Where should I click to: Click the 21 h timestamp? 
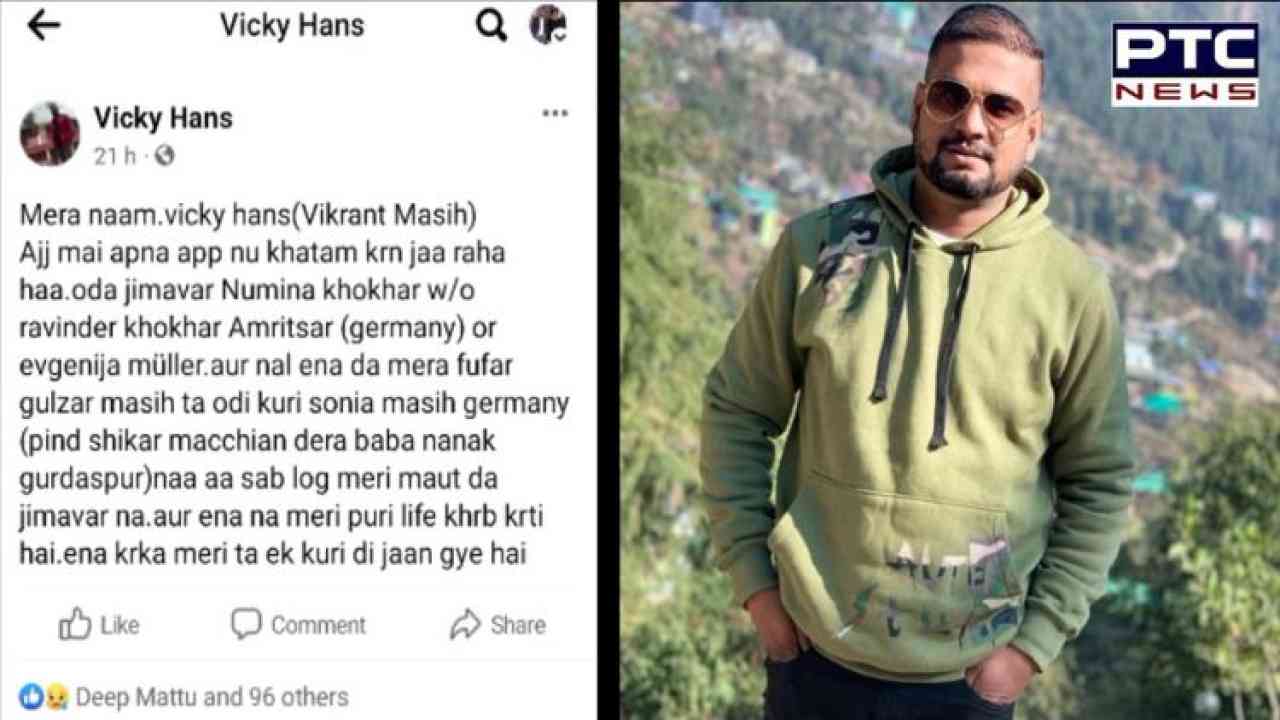(x=114, y=156)
